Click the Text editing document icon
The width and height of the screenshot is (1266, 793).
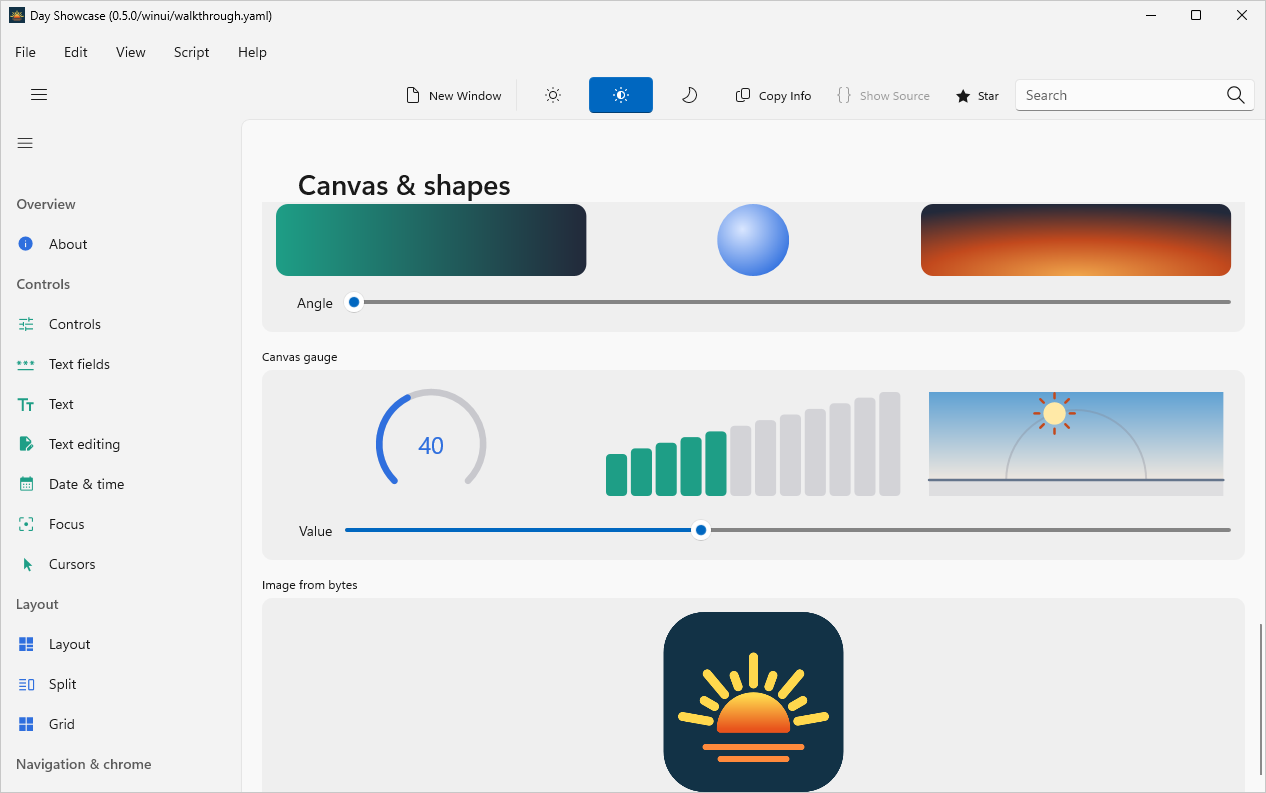pos(26,444)
